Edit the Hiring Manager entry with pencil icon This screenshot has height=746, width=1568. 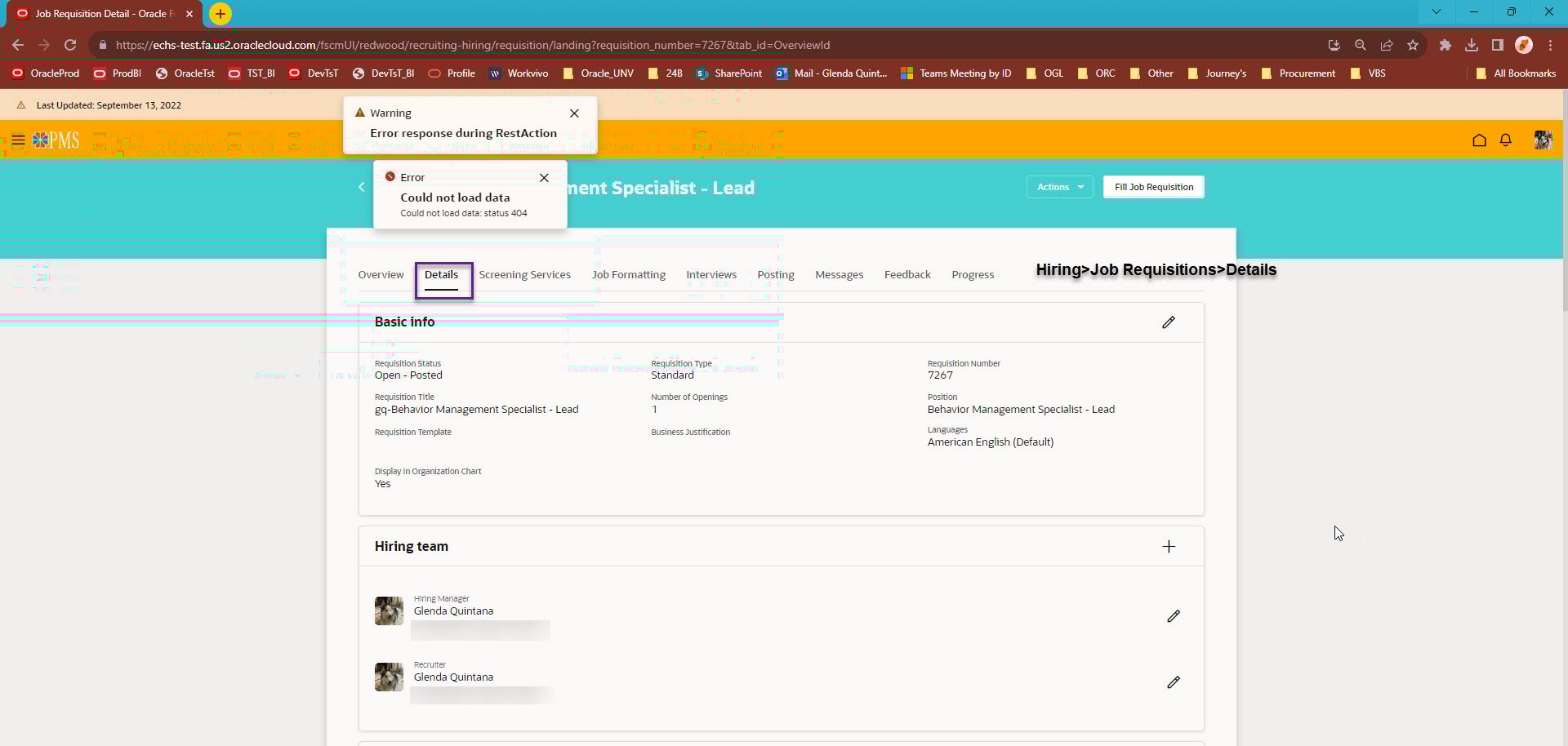[1174, 615]
